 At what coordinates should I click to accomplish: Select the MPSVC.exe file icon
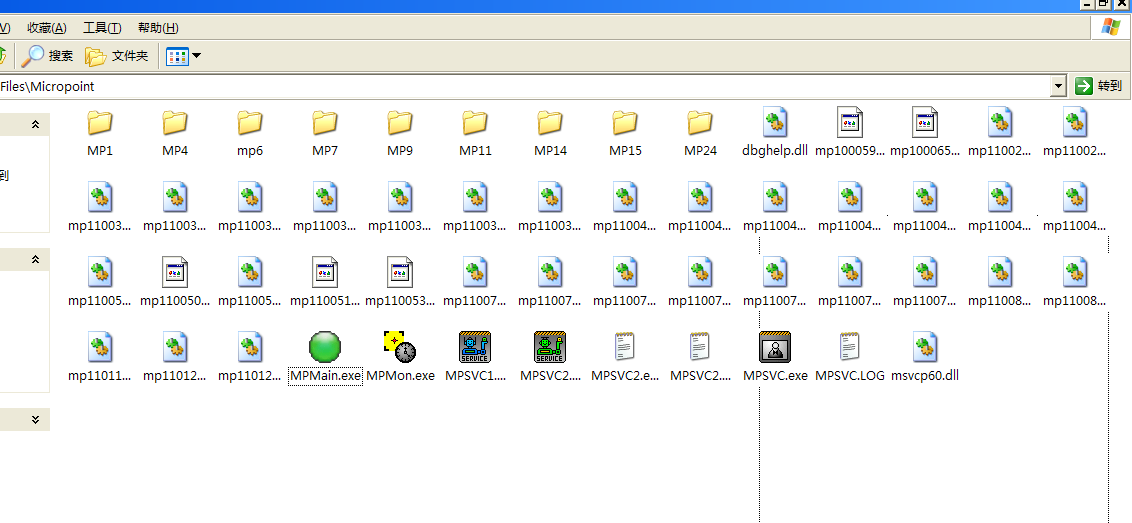pos(775,347)
